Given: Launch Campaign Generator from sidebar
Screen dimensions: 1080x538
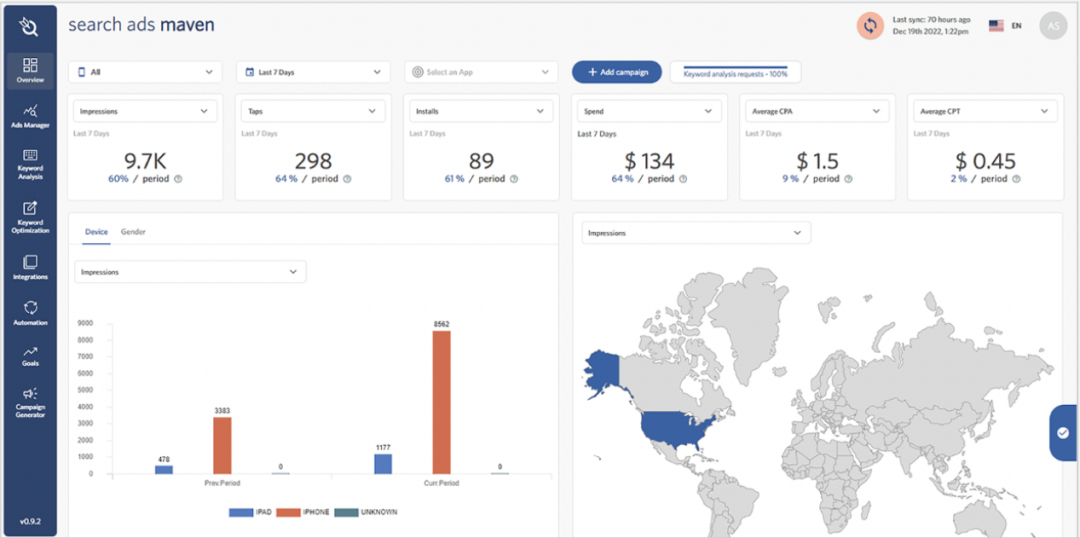Looking at the screenshot, I should click(30, 402).
